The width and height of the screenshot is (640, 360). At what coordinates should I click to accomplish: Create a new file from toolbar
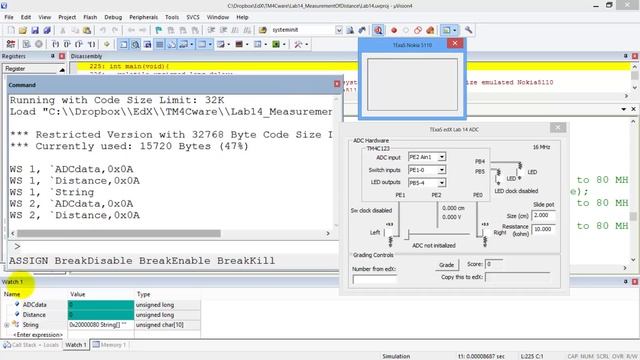(11, 30)
